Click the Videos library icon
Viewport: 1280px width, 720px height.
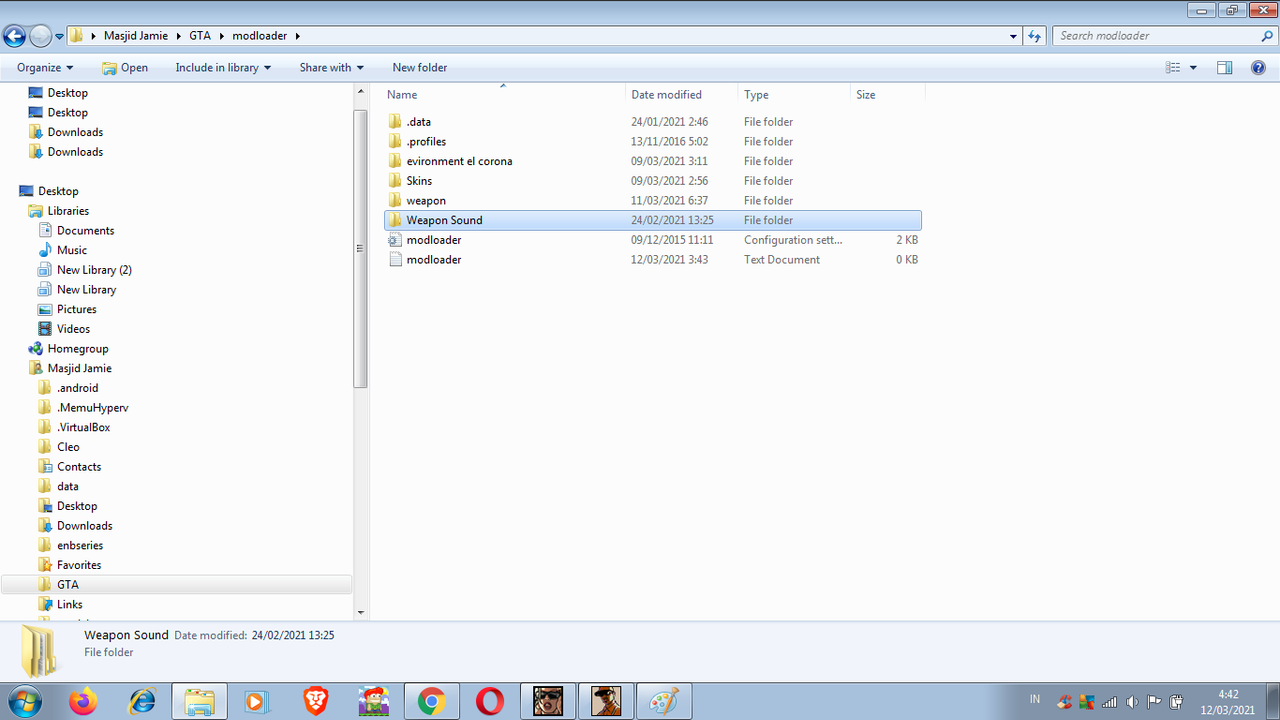point(44,329)
